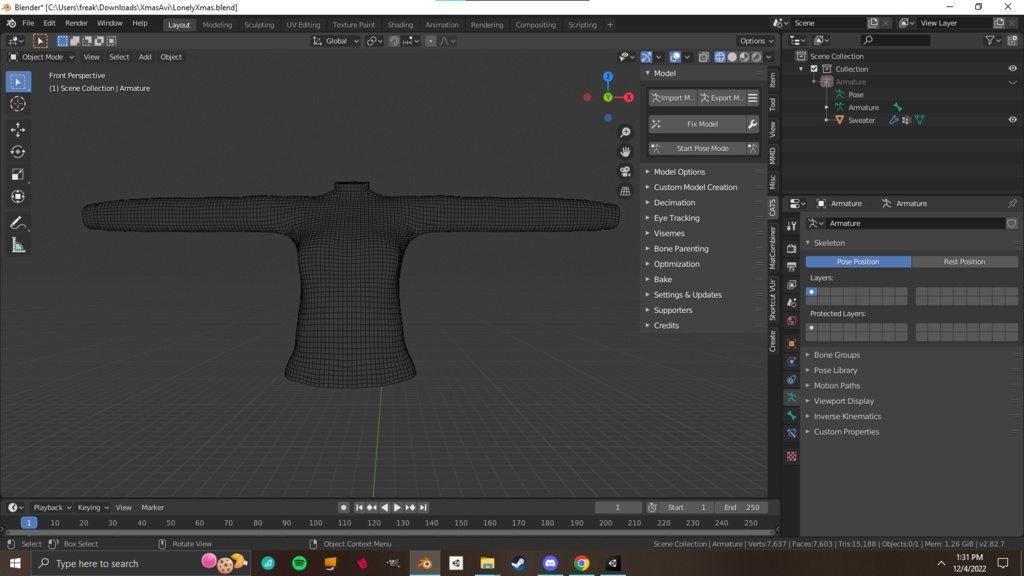Select the Measure tool

pos(18,246)
